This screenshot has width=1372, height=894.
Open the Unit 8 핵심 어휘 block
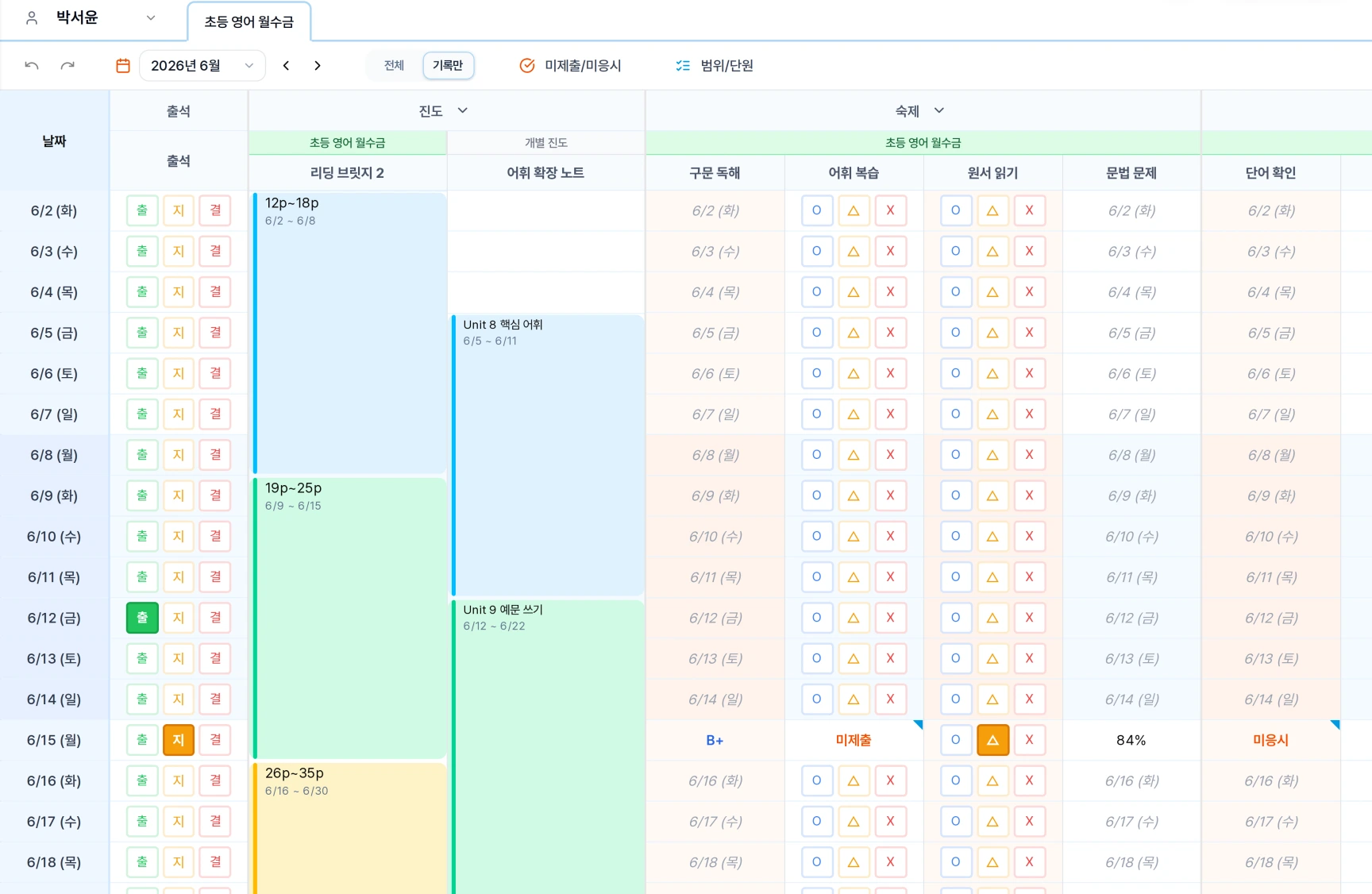547,455
